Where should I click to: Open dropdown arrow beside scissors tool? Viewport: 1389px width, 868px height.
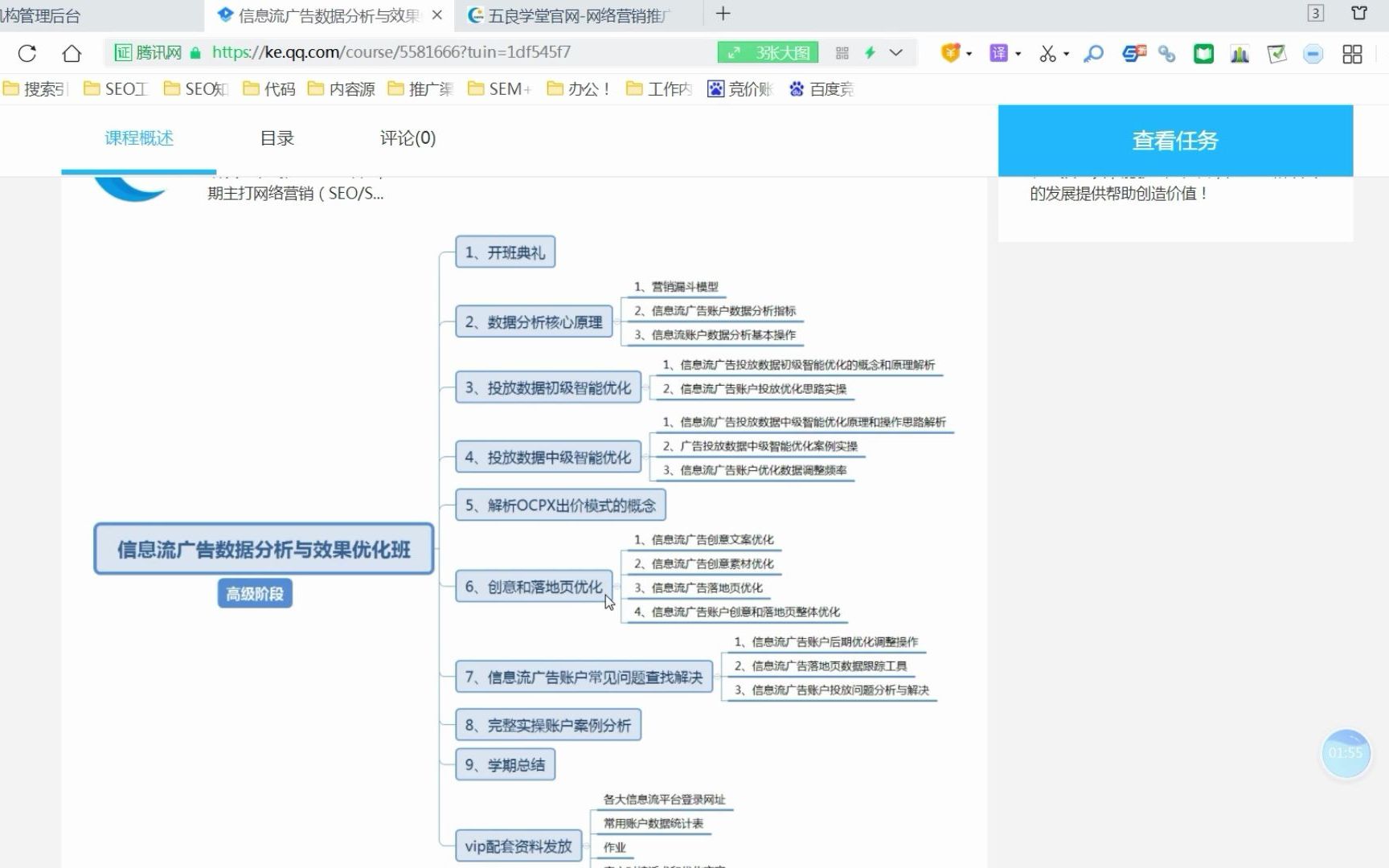(x=1067, y=54)
